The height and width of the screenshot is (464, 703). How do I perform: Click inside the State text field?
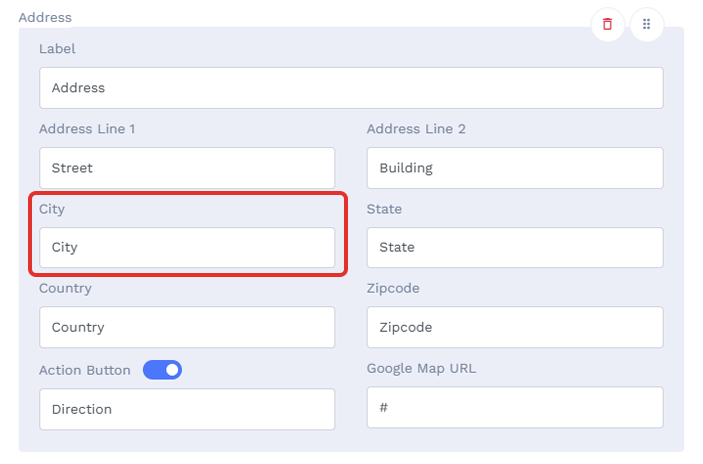[x=515, y=247]
